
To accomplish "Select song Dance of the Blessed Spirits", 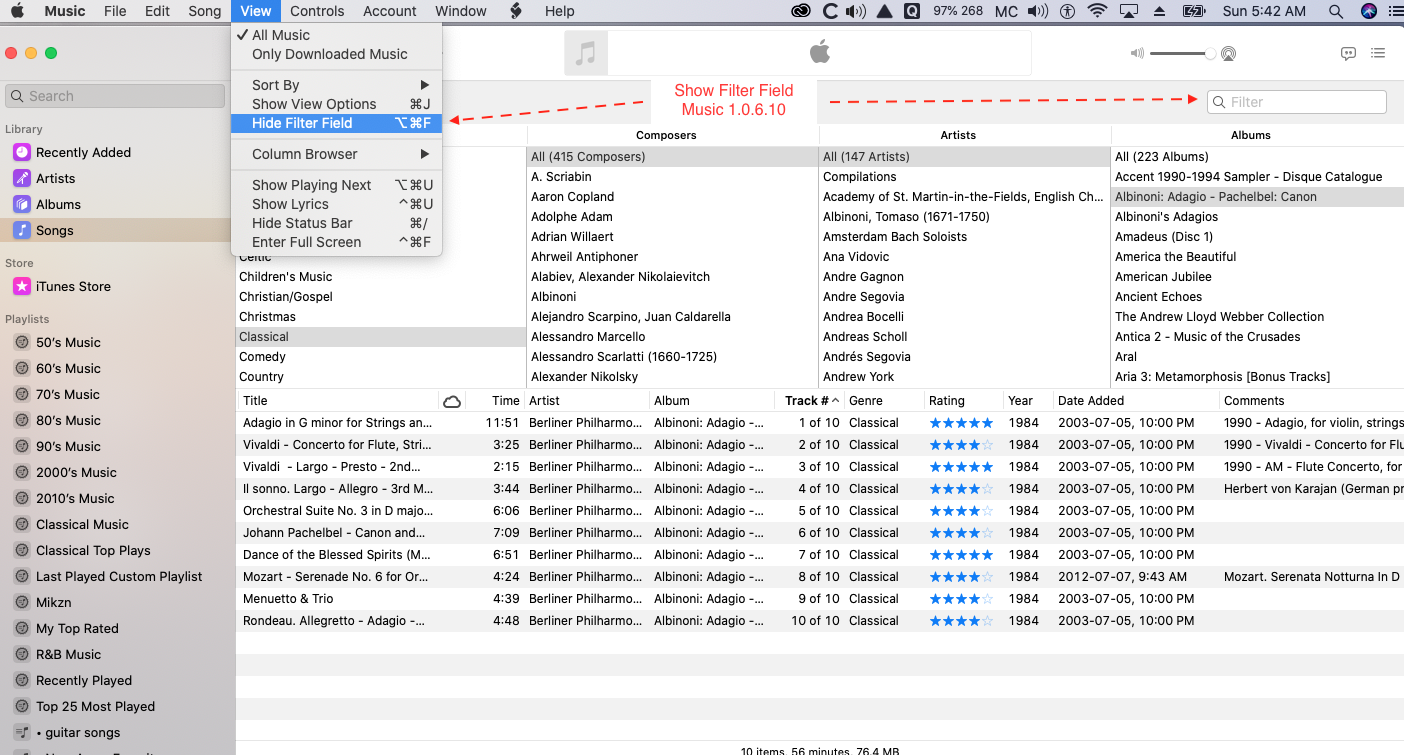I will [819, 555].
